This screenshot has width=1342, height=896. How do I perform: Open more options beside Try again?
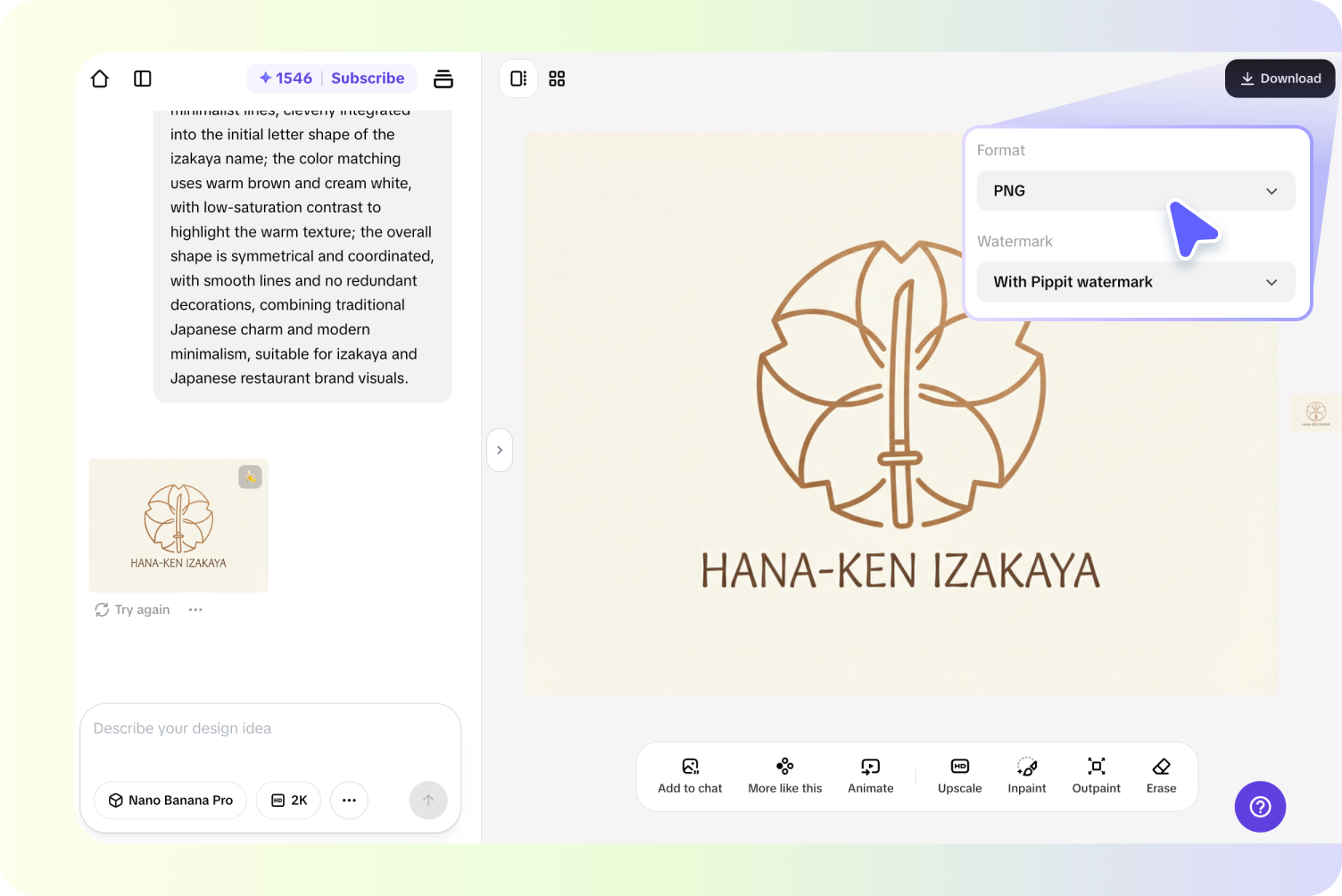[x=195, y=610]
